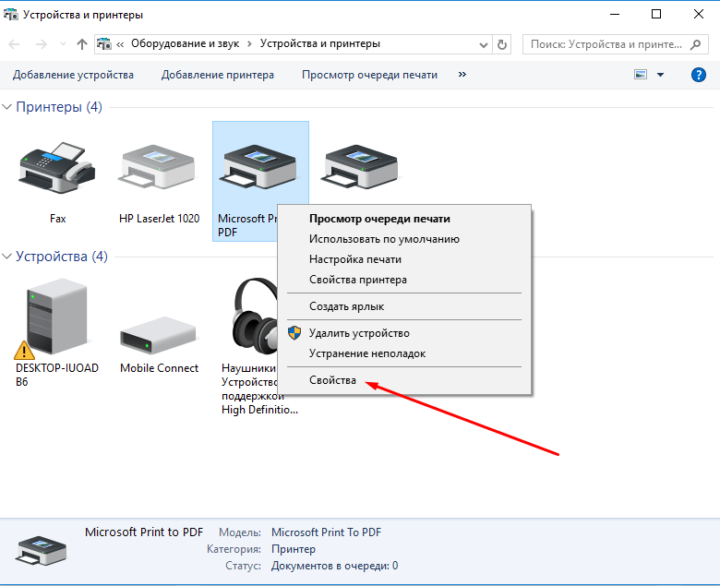720x586 pixels.
Task: Collapse the Принтеры (4) group
Action: 8,107
